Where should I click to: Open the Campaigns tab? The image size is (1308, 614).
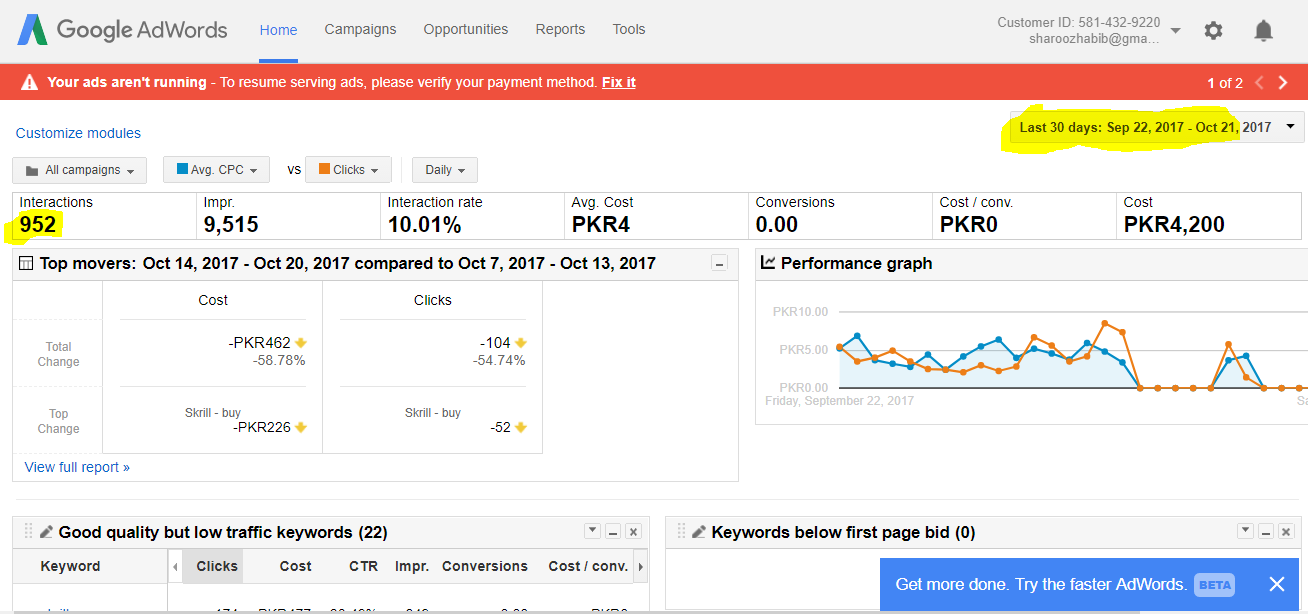point(360,29)
